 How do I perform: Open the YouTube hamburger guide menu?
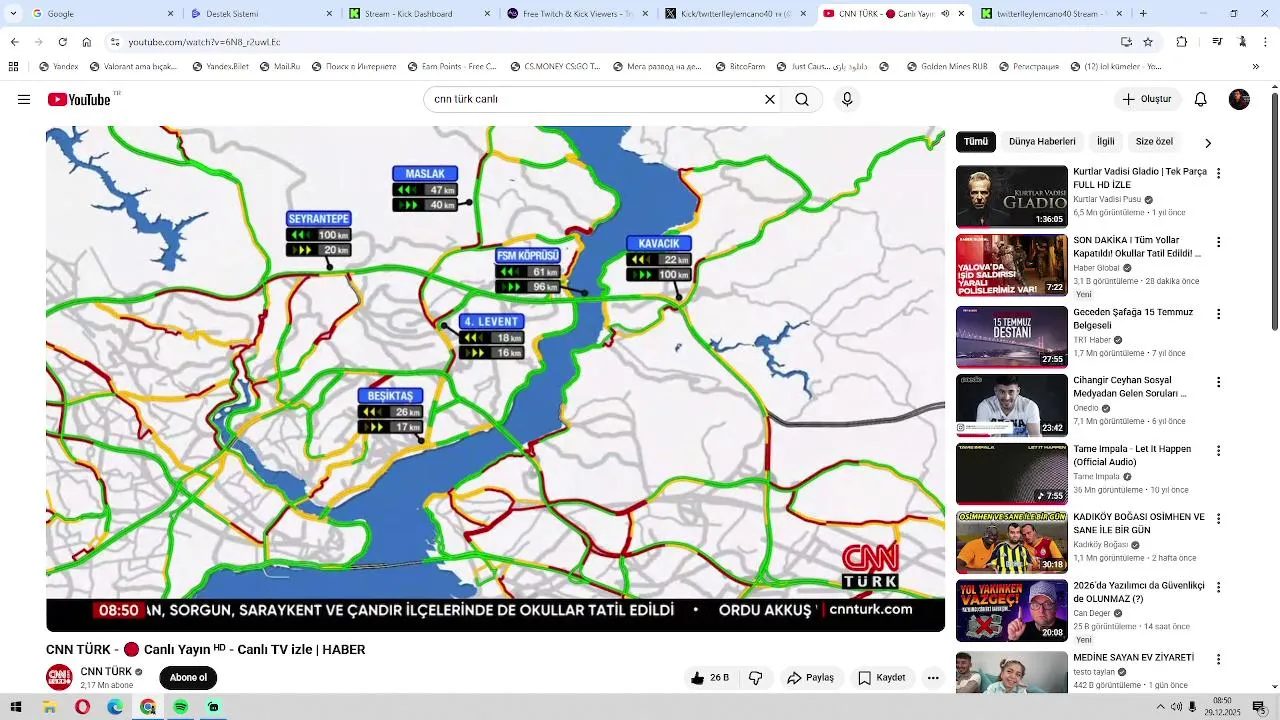(x=24, y=99)
